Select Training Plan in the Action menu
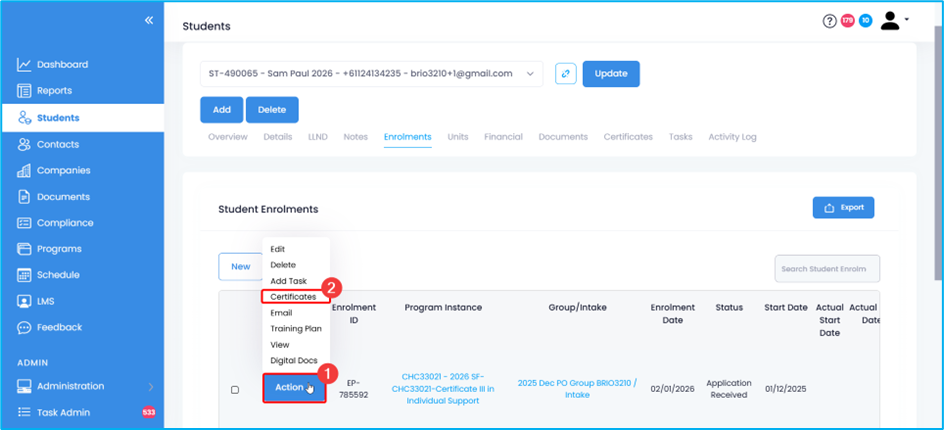Image resolution: width=944 pixels, height=430 pixels. 295,329
